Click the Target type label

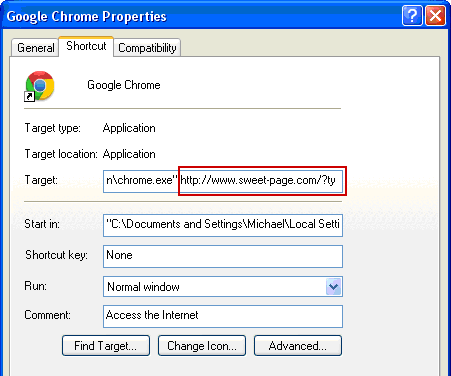(x=53, y=128)
